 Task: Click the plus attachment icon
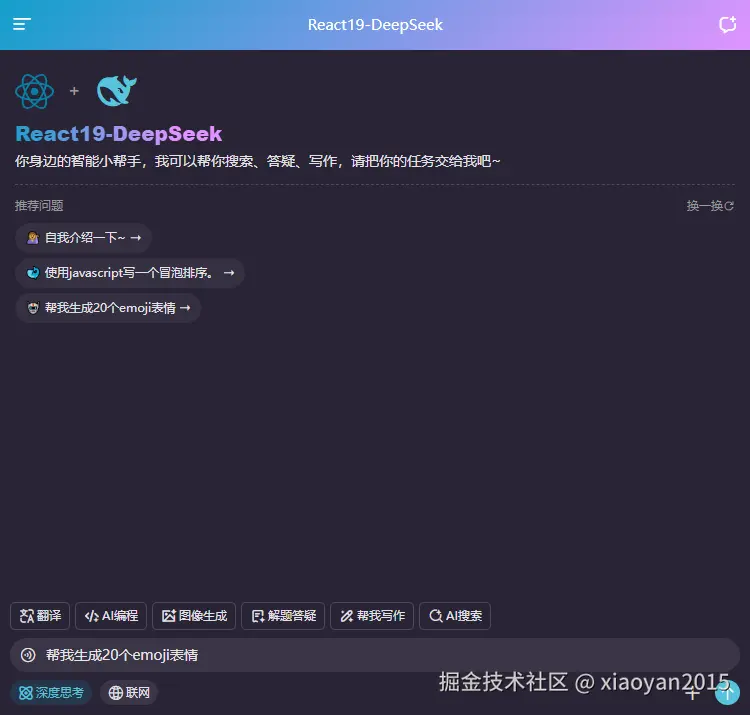click(693, 693)
